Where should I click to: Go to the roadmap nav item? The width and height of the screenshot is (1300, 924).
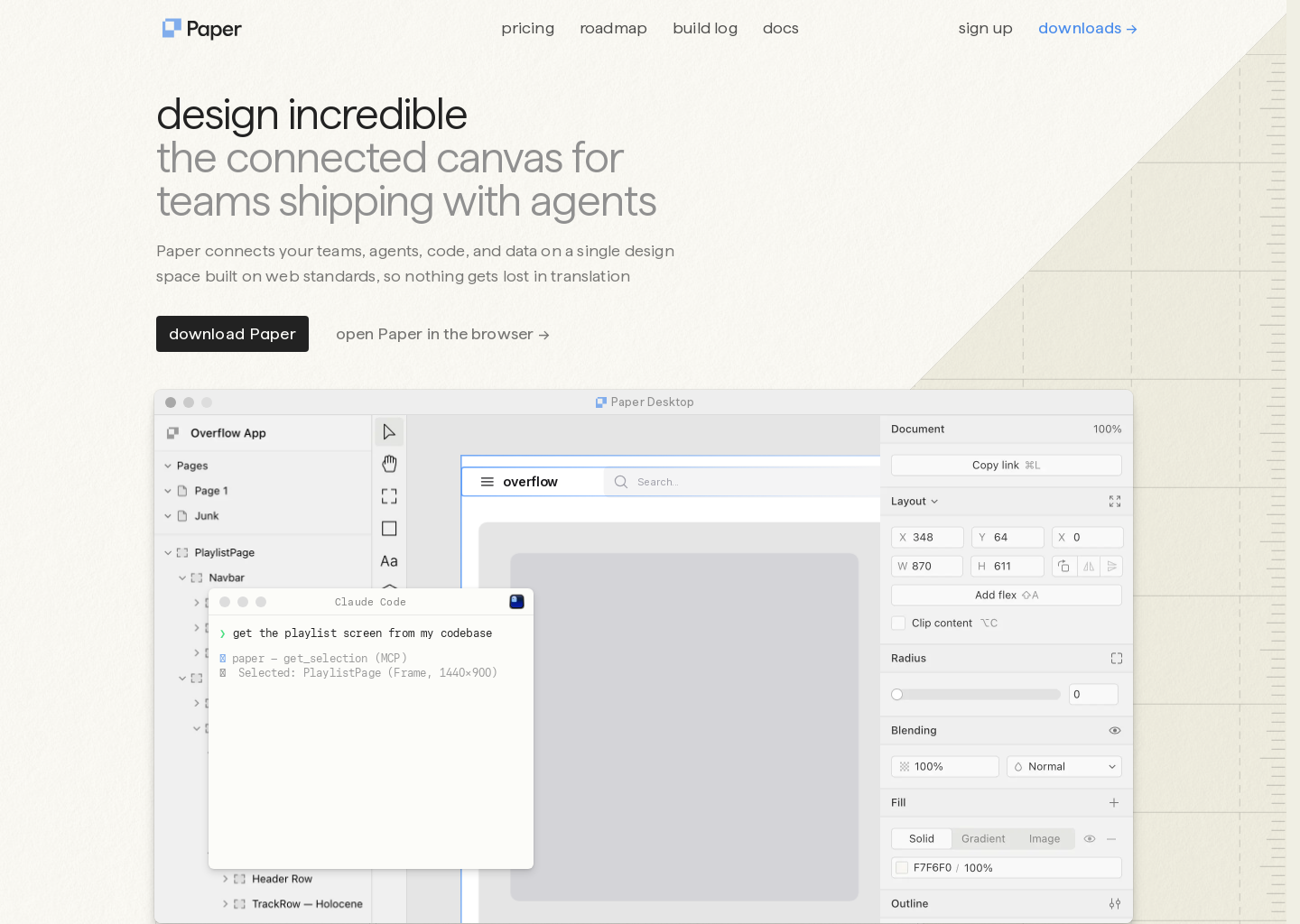pyautogui.click(x=614, y=29)
